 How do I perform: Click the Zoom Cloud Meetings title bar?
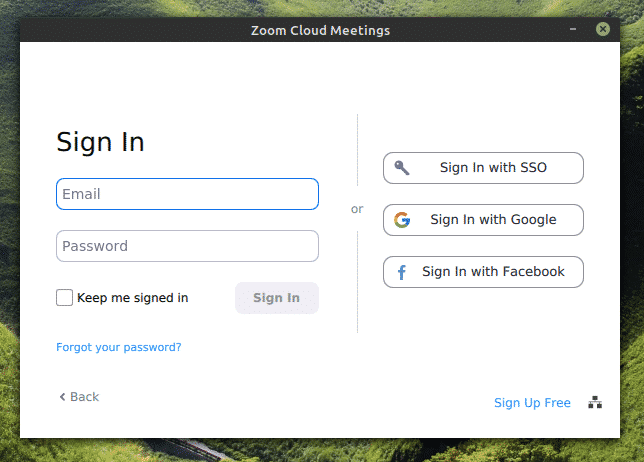(x=320, y=30)
